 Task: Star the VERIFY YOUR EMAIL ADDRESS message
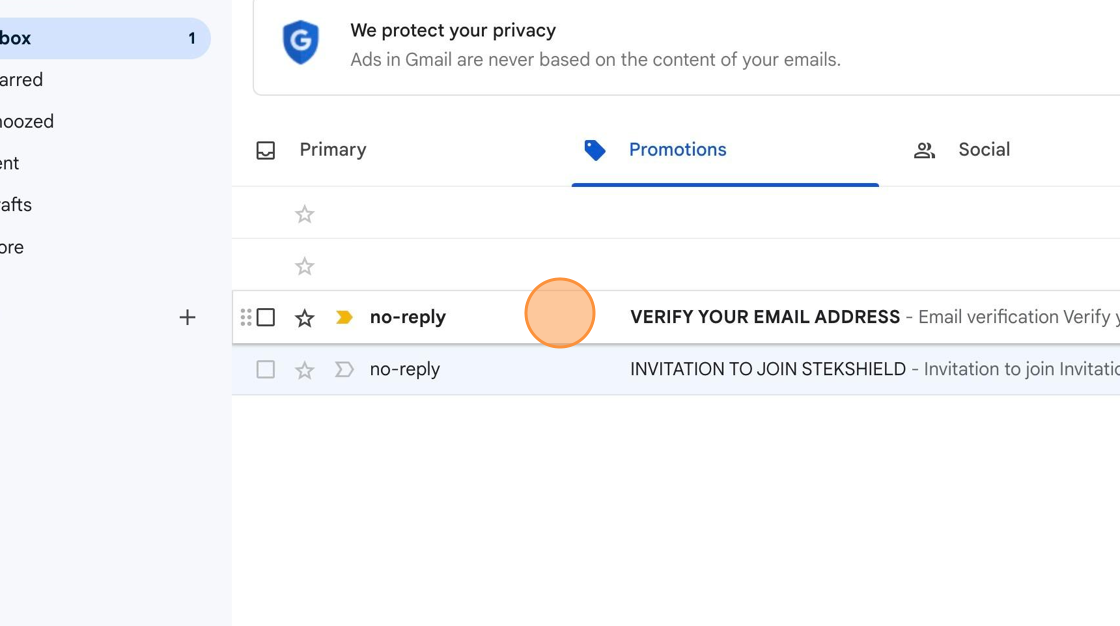pyautogui.click(x=304, y=317)
